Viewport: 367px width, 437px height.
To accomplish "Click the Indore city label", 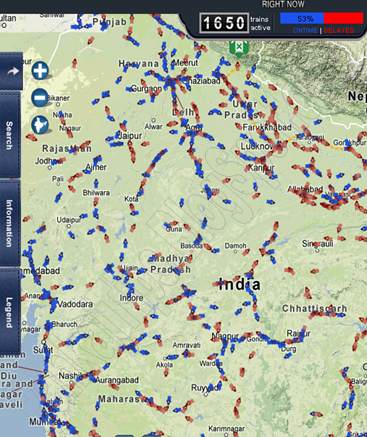I will coord(131,298).
